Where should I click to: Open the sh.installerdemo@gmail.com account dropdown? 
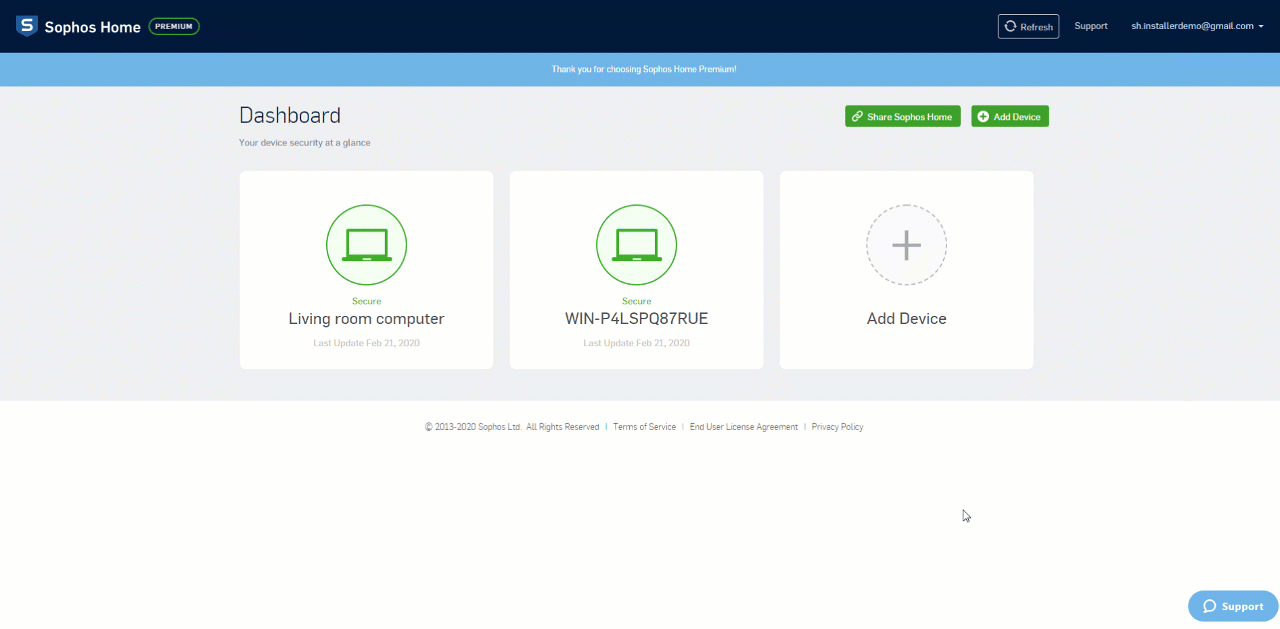pos(1191,26)
